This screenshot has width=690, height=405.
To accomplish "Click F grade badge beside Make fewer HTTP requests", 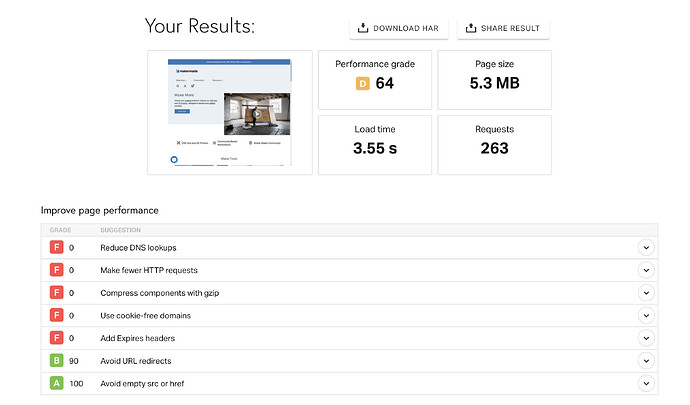I will pyautogui.click(x=57, y=270).
